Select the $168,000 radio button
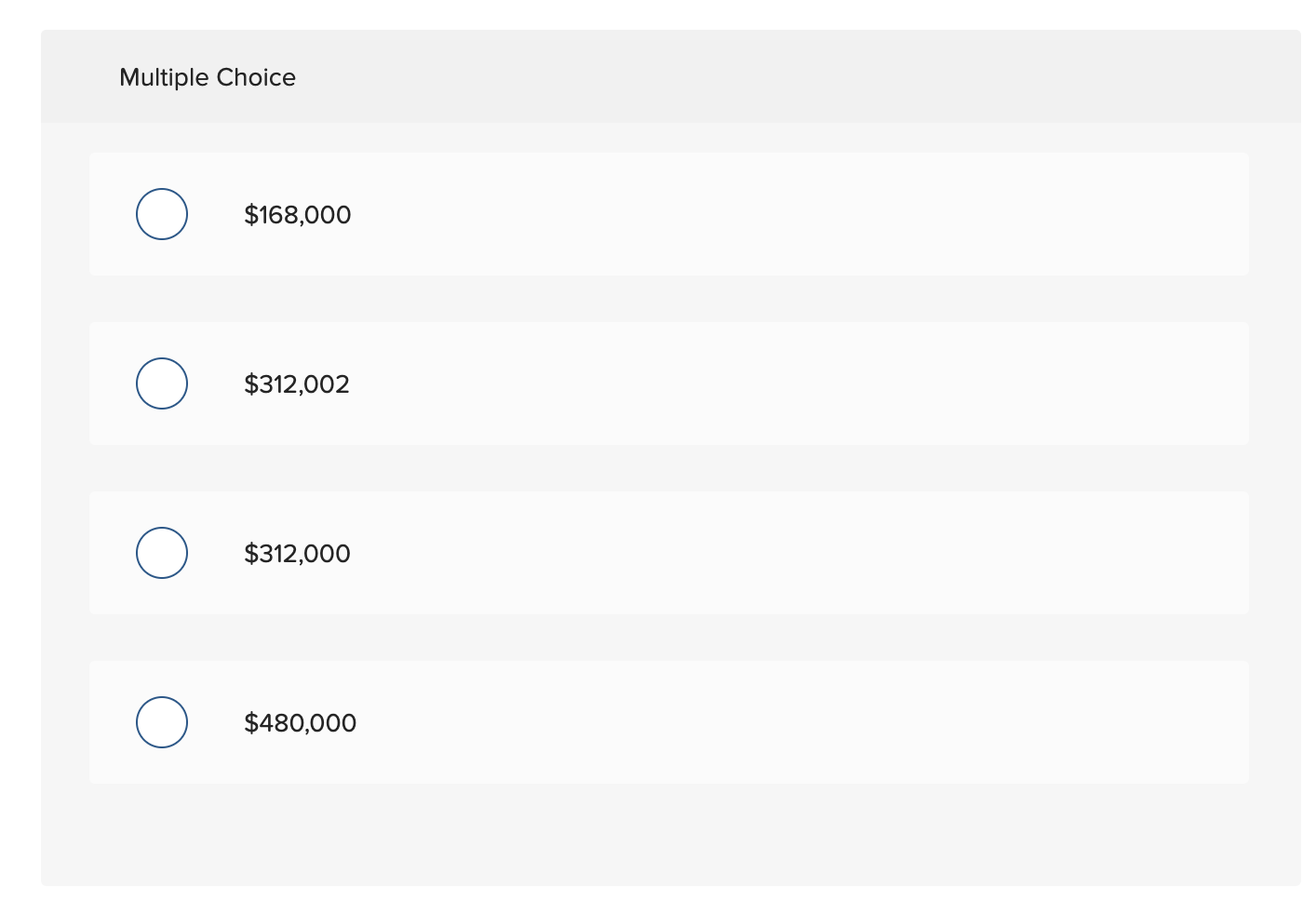The height and width of the screenshot is (914, 1316). [162, 214]
